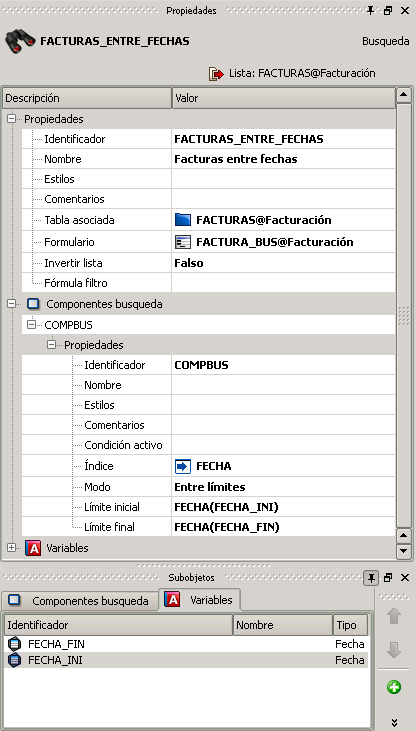Viewport: 416px width, 731px height.
Task: Click the FACTURAS_ENTRE_FECHAS header title
Action: (115, 41)
